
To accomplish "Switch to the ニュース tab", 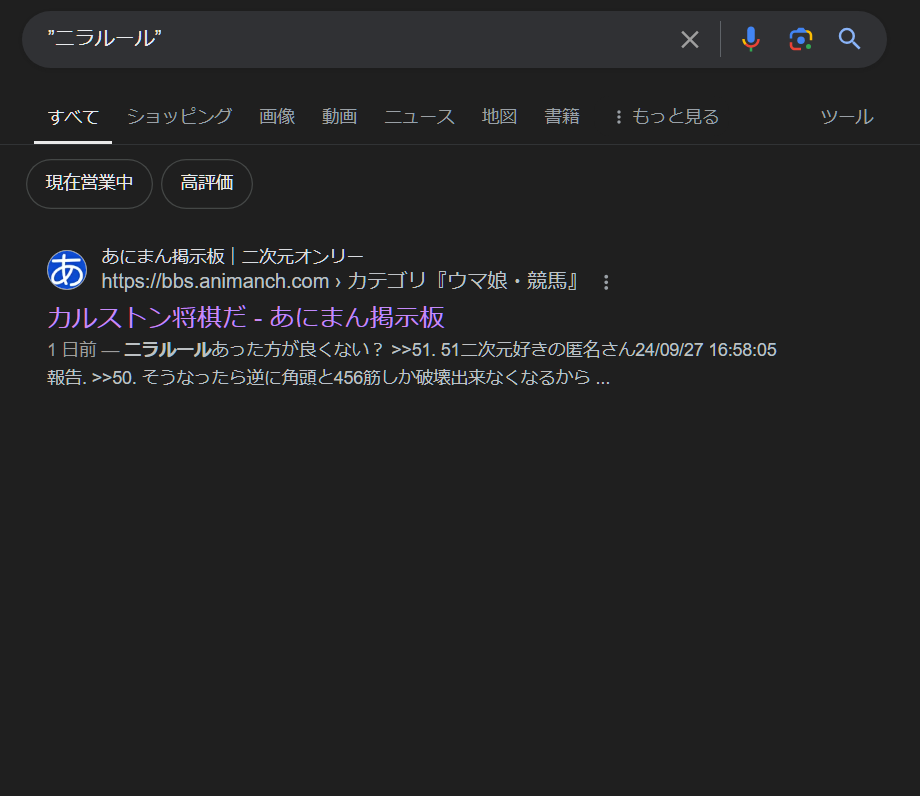I will point(419,117).
